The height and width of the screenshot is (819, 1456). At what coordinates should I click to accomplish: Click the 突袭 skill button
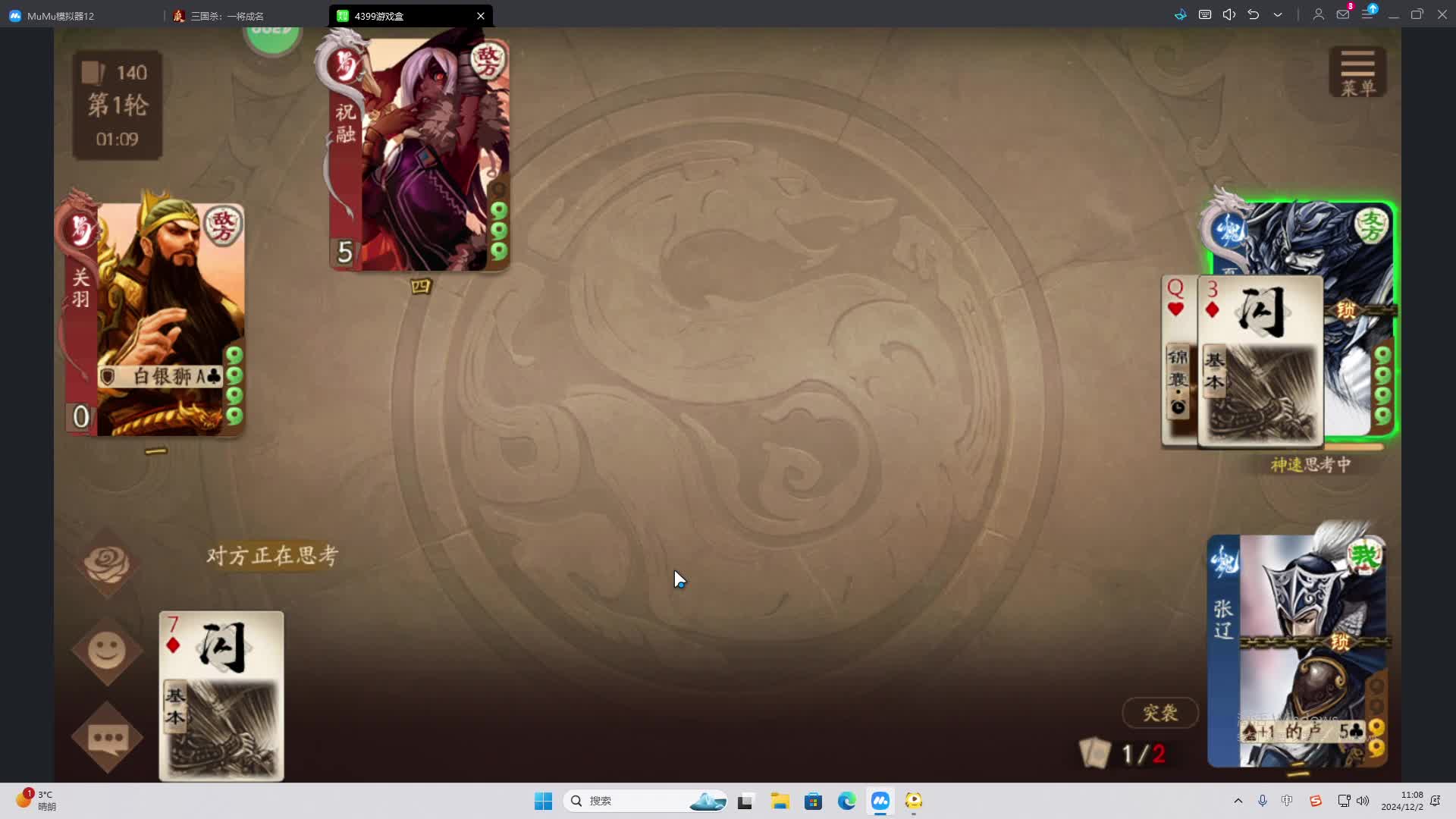1159,713
